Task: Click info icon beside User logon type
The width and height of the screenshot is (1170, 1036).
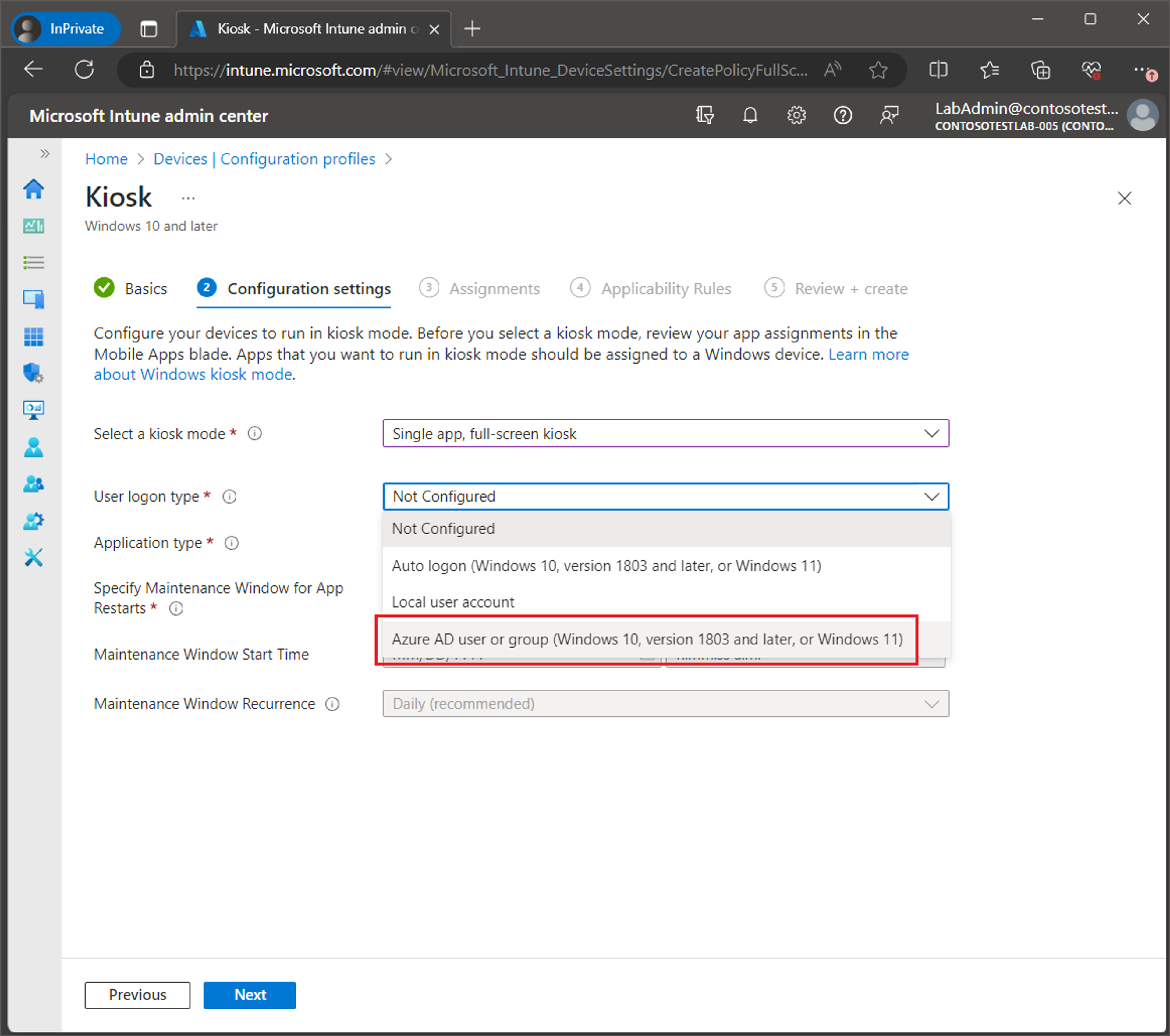Action: tap(229, 497)
